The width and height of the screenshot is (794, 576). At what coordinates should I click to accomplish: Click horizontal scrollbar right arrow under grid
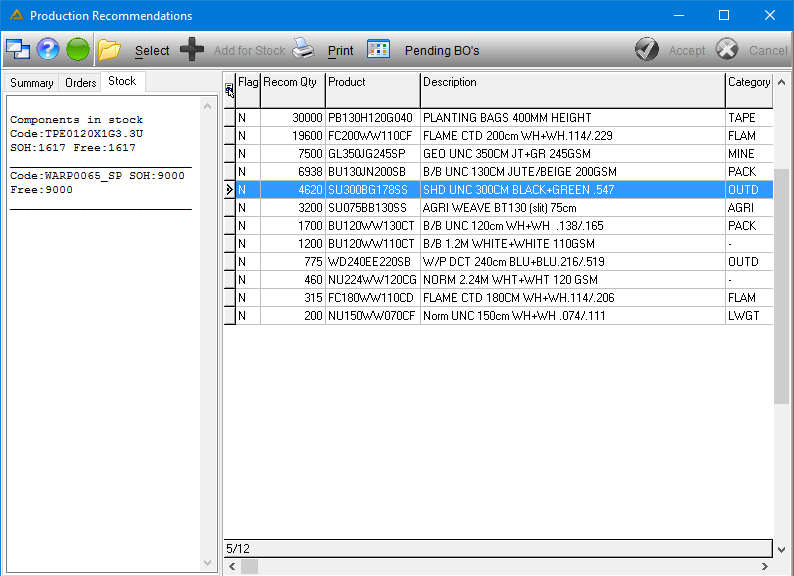tap(765, 566)
